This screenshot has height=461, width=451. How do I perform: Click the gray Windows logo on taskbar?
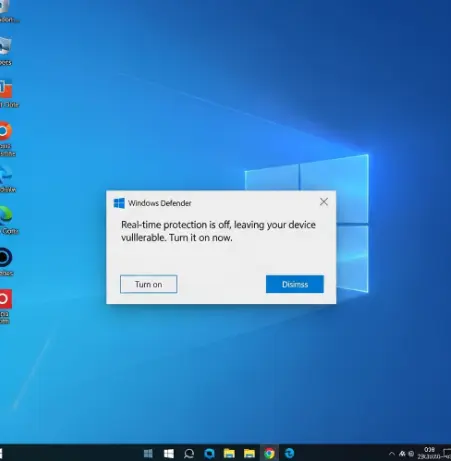148,453
